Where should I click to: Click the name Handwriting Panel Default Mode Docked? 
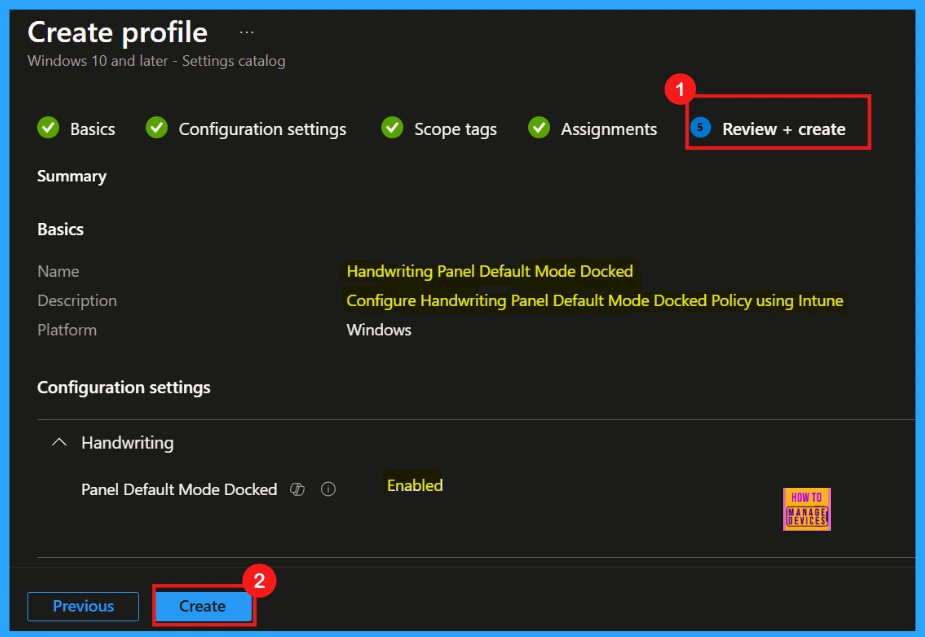click(490, 271)
